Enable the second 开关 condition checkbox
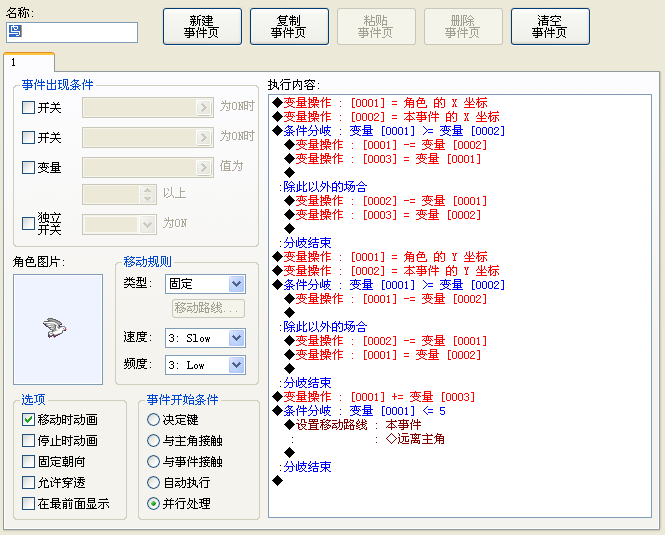 pos(28,137)
